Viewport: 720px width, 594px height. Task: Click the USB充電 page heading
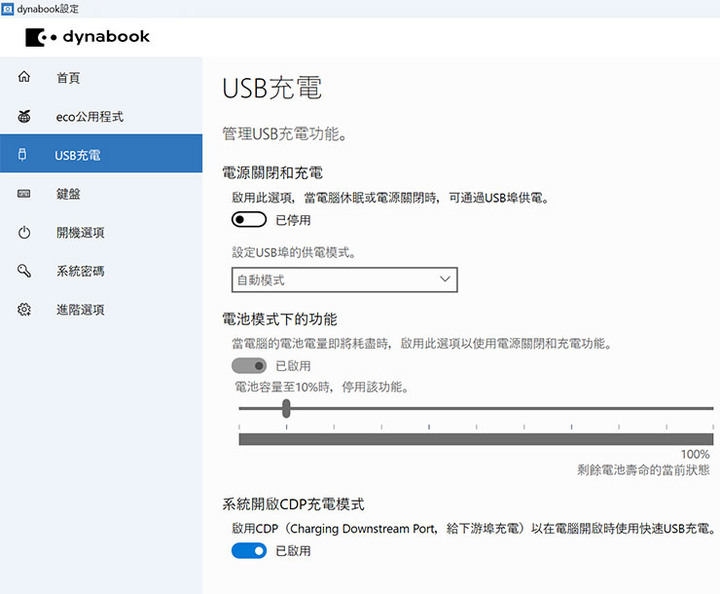tap(272, 88)
